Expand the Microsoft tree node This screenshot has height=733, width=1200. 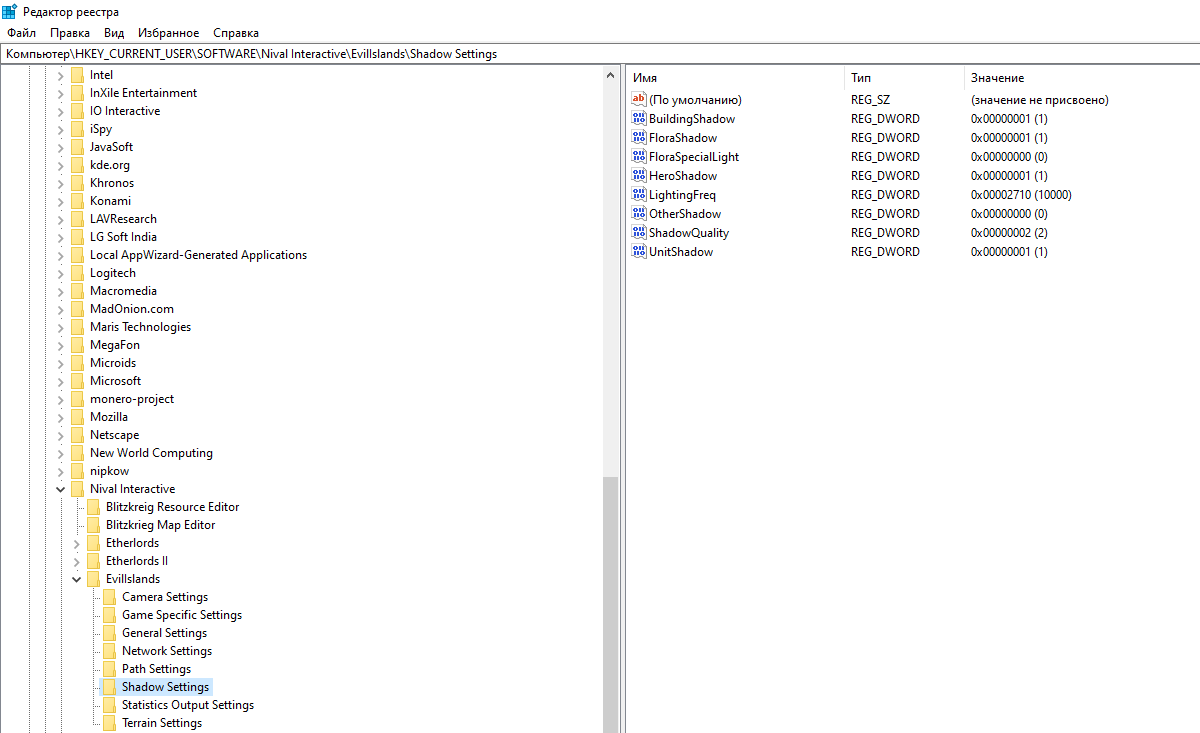coord(61,381)
